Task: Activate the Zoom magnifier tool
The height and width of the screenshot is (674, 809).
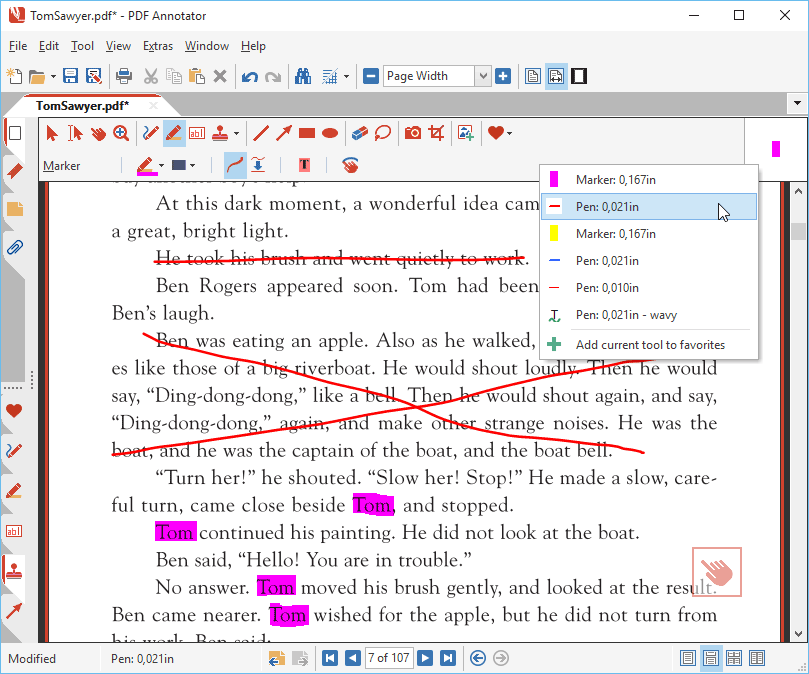Action: tap(121, 134)
